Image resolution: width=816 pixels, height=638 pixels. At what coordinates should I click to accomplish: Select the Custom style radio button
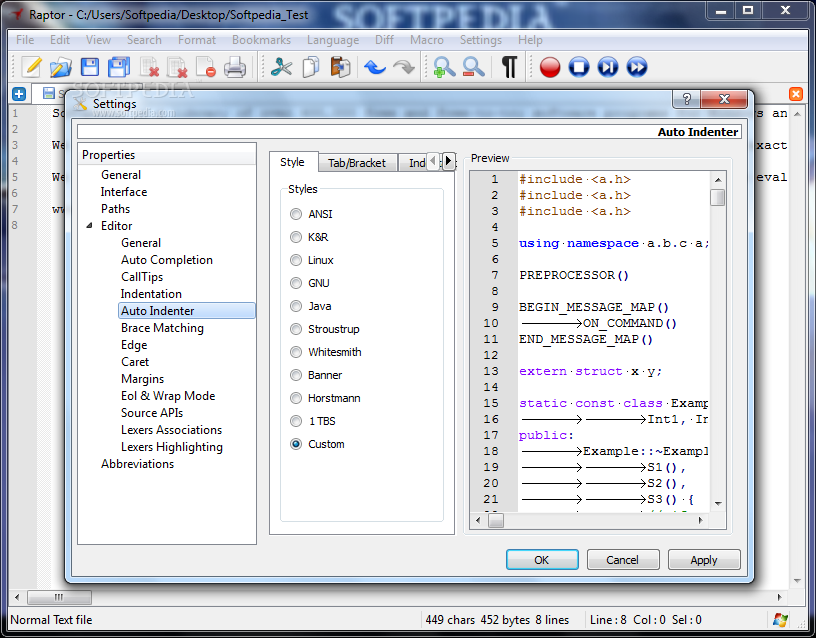[296, 444]
